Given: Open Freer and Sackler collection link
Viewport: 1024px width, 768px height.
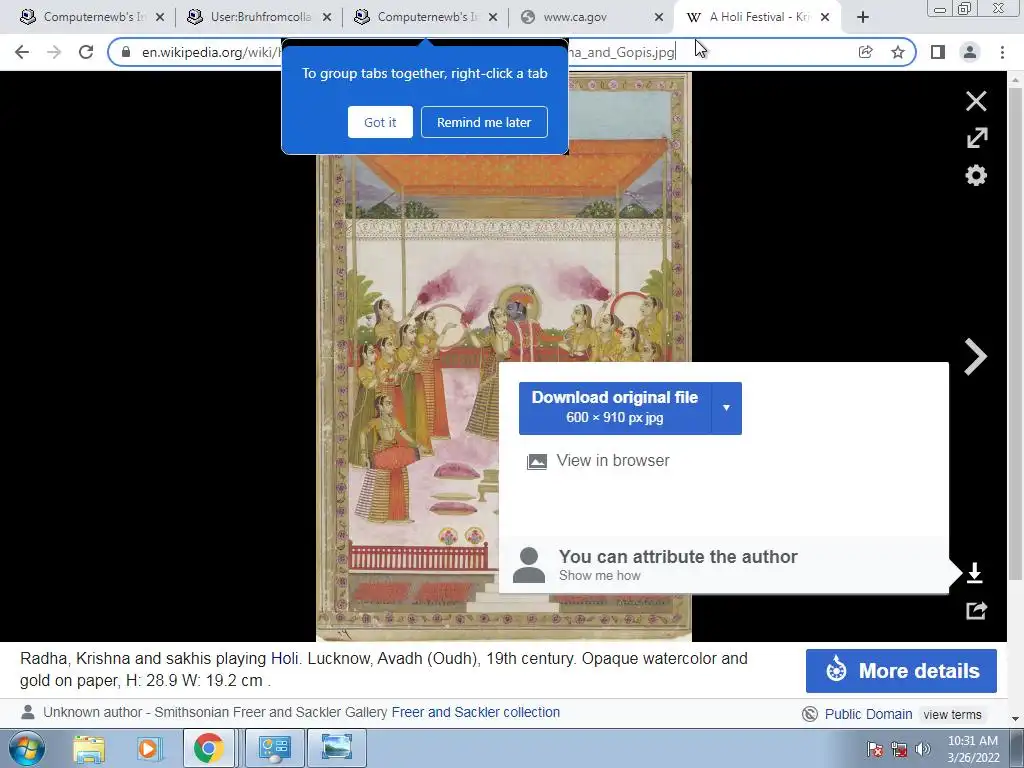Looking at the screenshot, I should [x=475, y=712].
